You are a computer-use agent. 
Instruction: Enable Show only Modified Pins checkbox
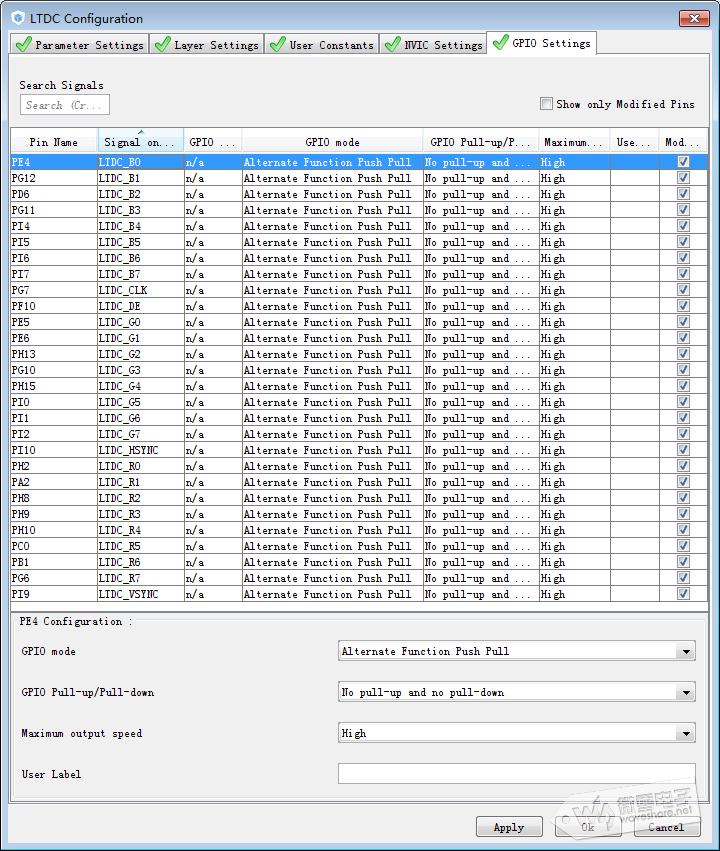546,104
